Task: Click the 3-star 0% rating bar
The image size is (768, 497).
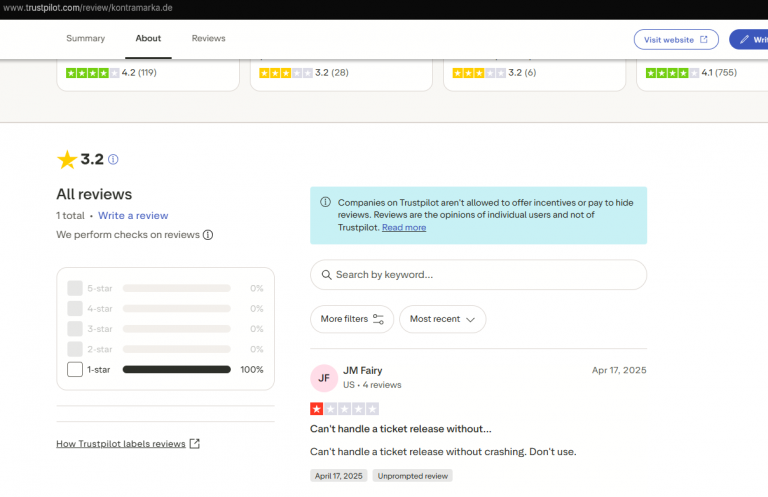Action: click(x=176, y=329)
